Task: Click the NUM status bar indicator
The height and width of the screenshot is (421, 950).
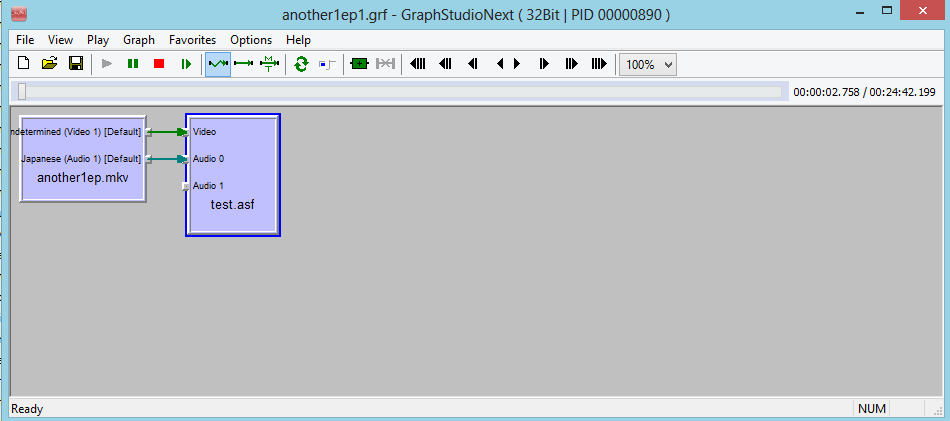Action: (871, 409)
